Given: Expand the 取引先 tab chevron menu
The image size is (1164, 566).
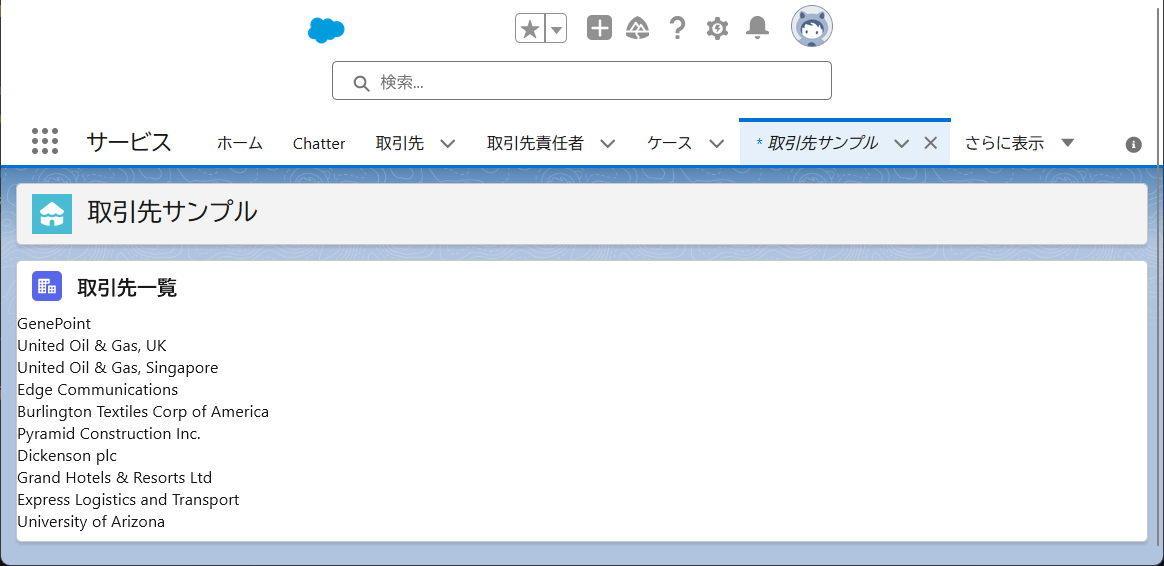Looking at the screenshot, I should tap(448, 143).
